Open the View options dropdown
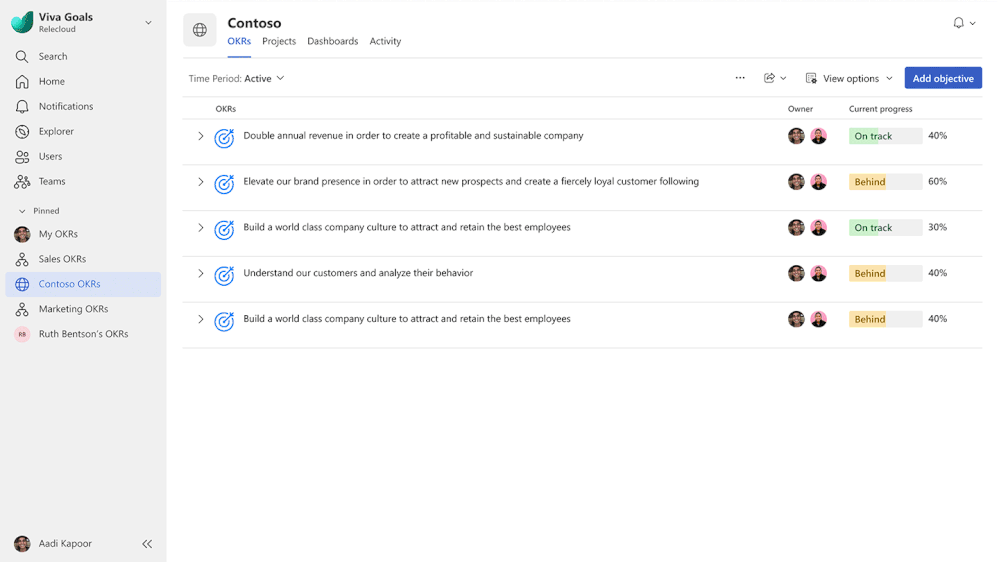 point(849,78)
